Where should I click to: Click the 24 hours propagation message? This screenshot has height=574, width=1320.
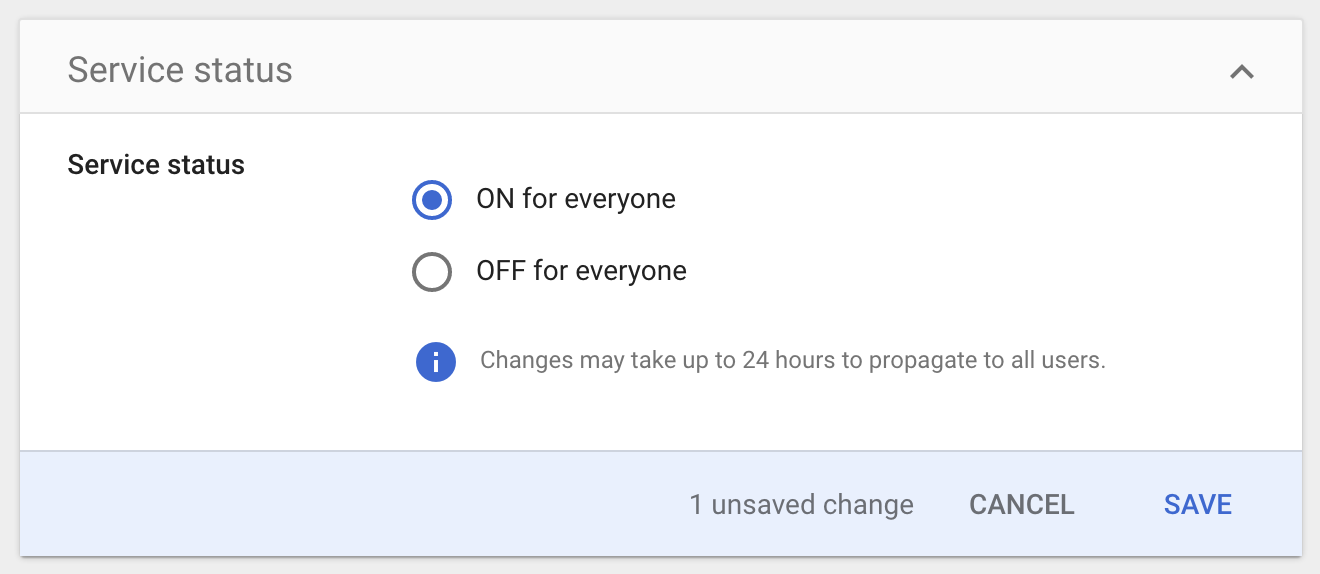tap(792, 361)
